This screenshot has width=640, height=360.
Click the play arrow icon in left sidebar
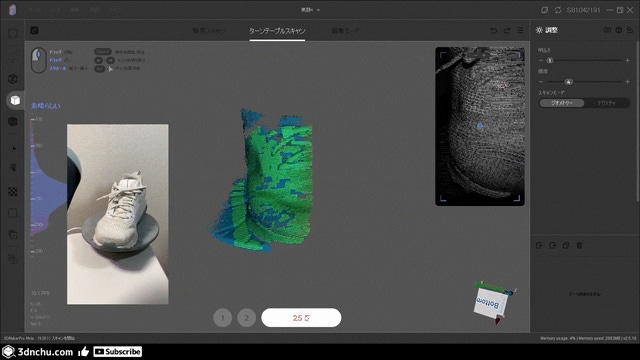pos(14,148)
